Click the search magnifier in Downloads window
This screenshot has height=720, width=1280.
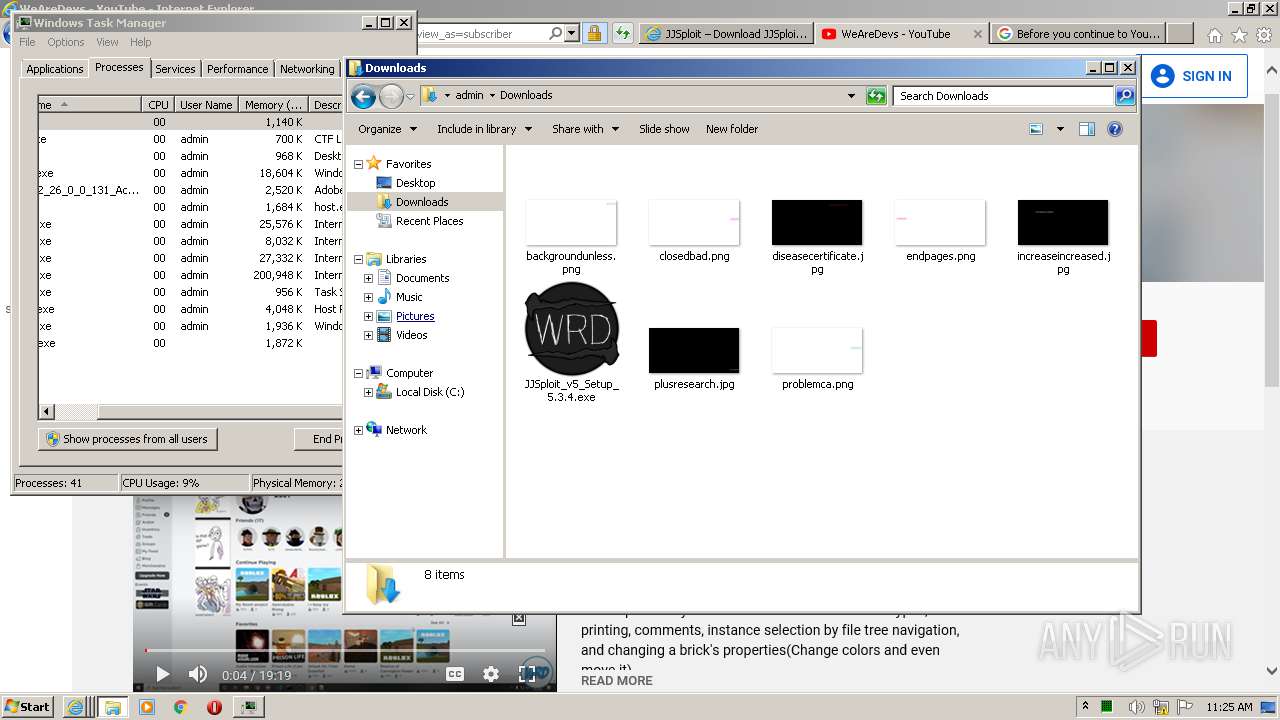point(1125,96)
